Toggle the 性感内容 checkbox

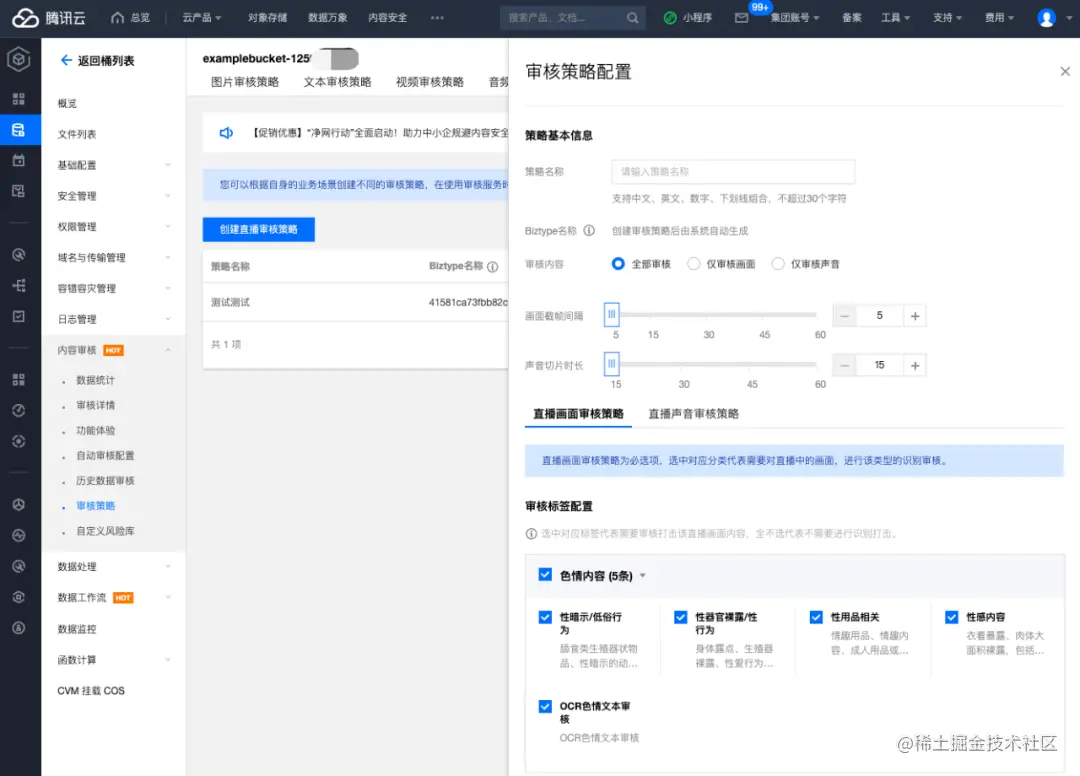point(951,617)
